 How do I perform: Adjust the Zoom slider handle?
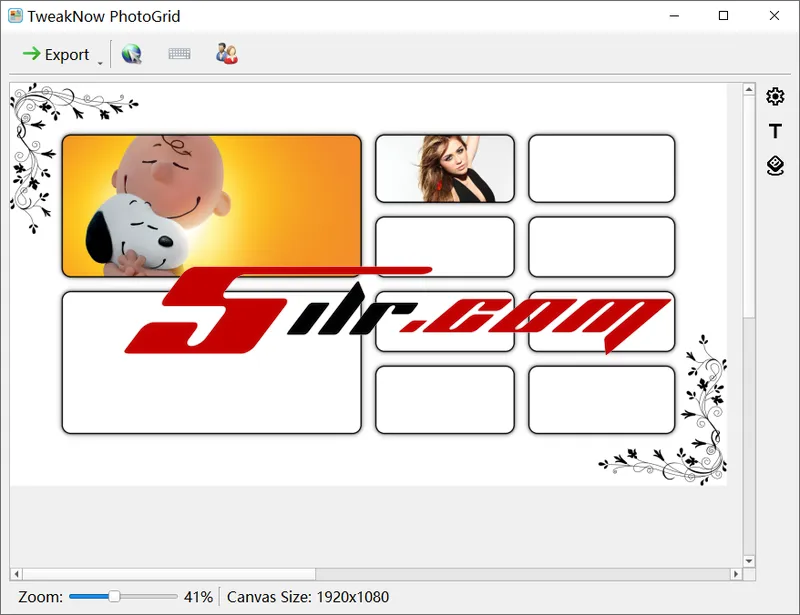(114, 596)
